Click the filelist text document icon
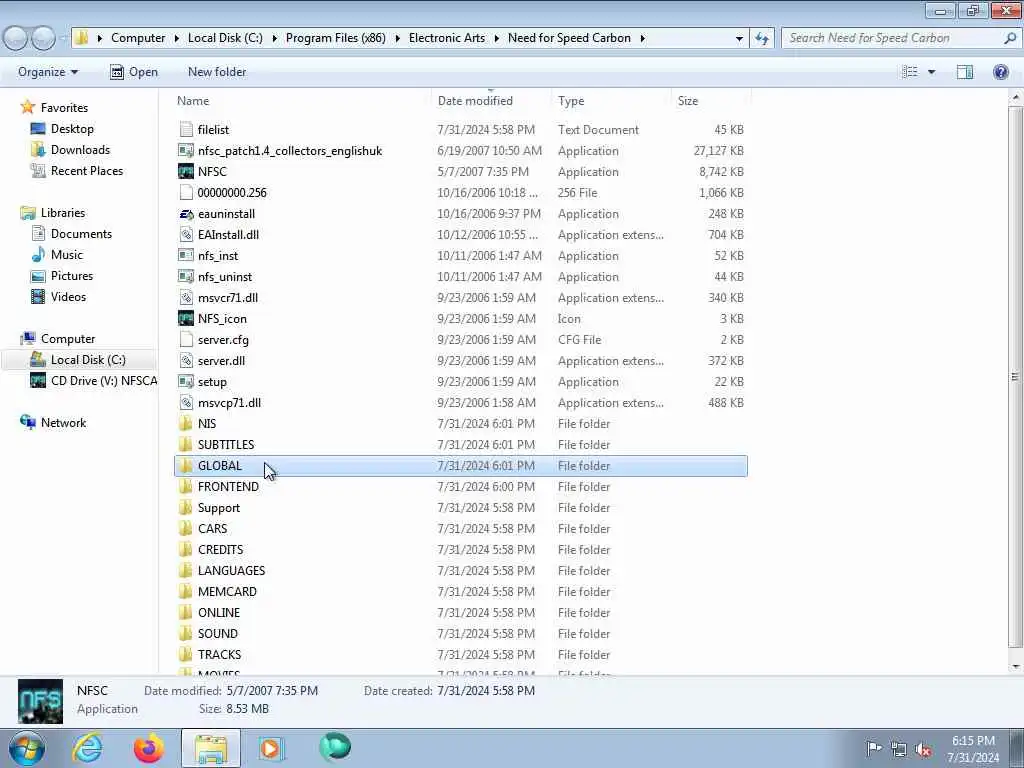Screen dimensions: 1024x768 point(186,129)
